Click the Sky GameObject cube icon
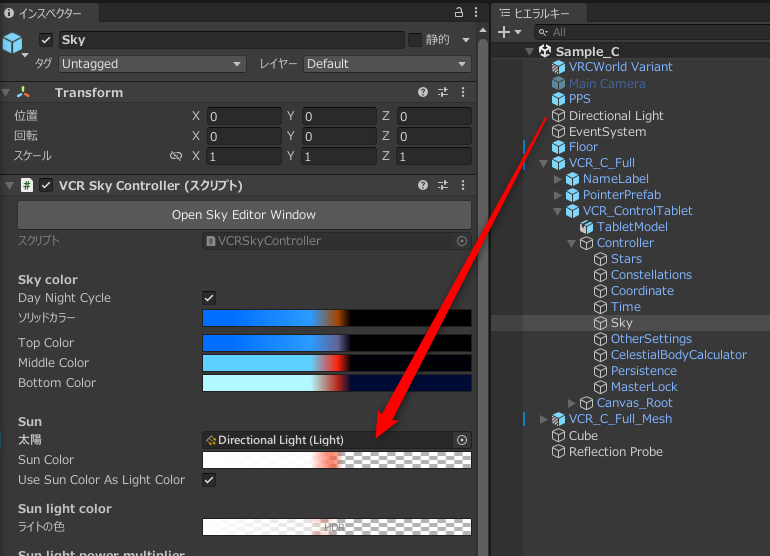 tap(13, 43)
